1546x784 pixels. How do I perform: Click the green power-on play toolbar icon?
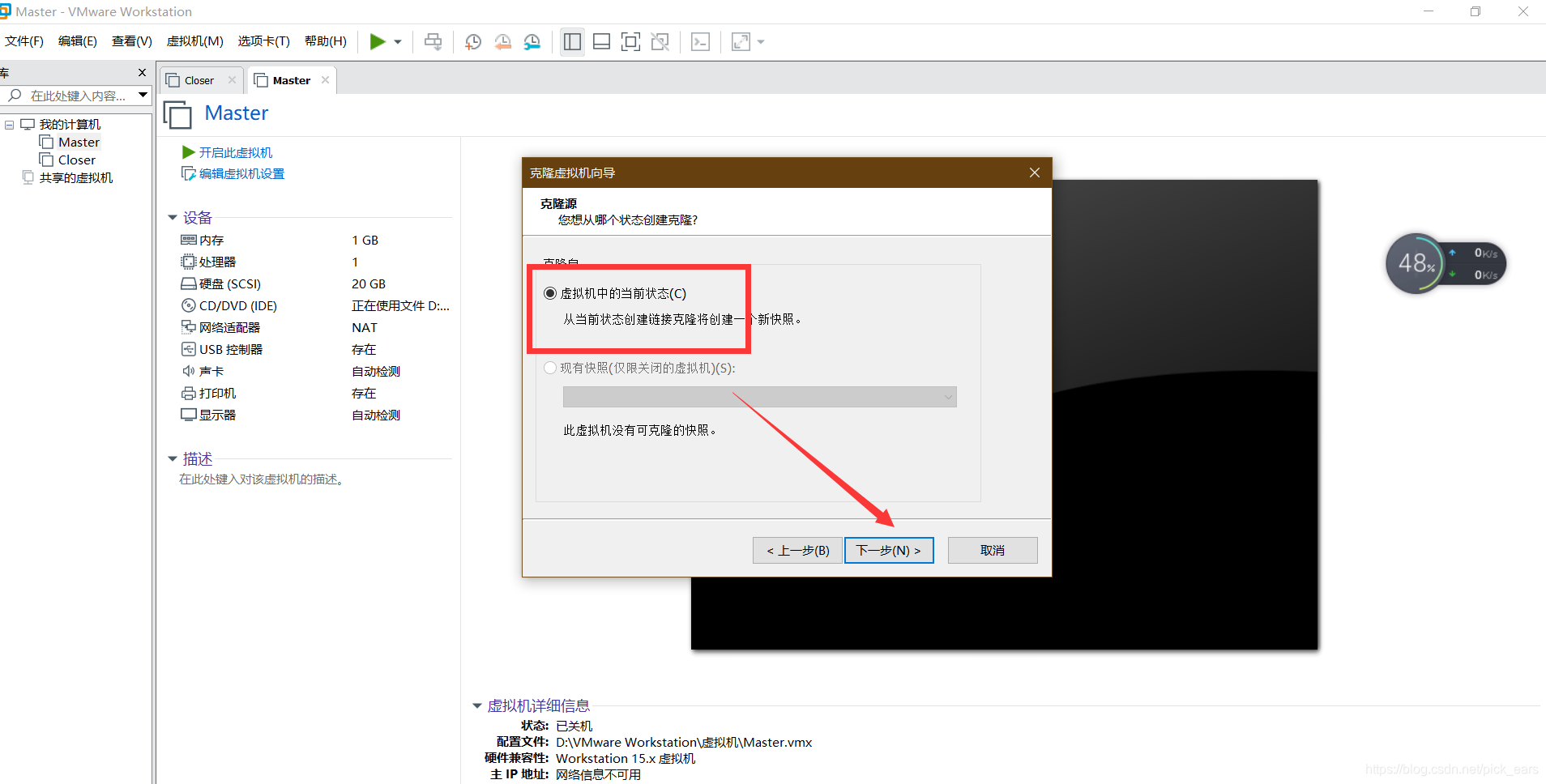coord(378,41)
